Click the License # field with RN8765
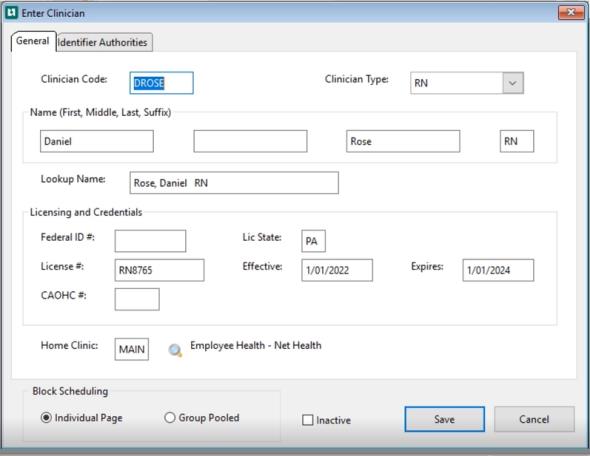 (160, 270)
